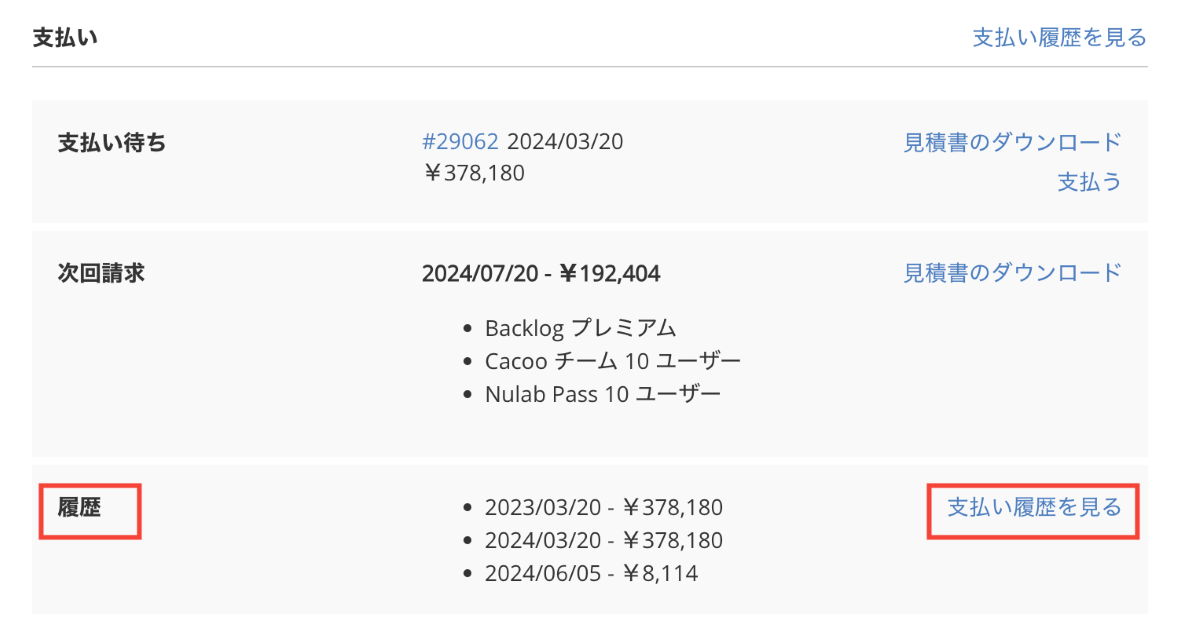The width and height of the screenshot is (1200, 640).
Task: Click the 2024/06/05 - ¥8,114 history entry
Action: click(x=591, y=574)
